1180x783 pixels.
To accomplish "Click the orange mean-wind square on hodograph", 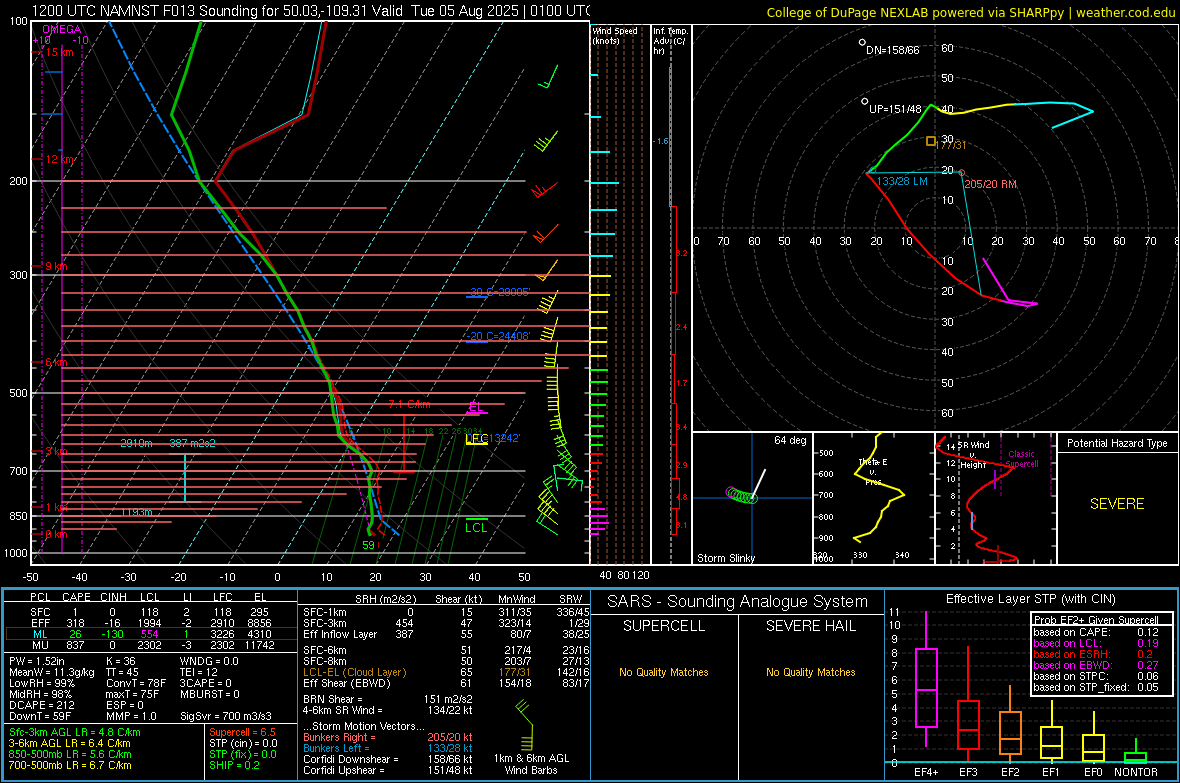I will (x=931, y=141).
